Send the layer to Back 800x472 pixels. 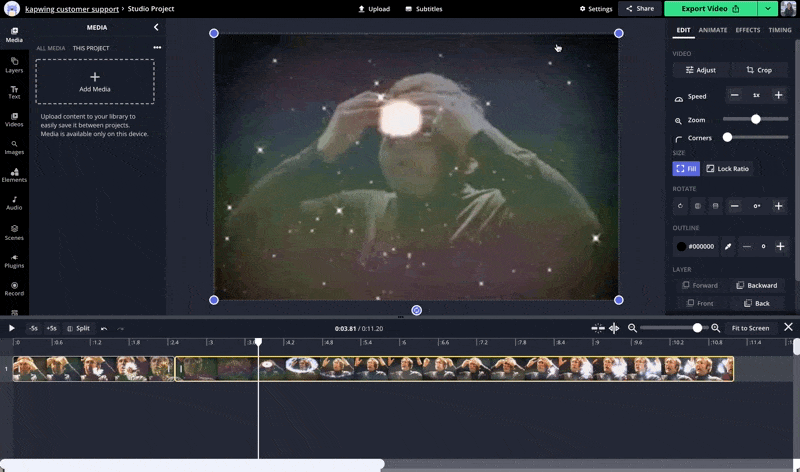tap(757, 303)
